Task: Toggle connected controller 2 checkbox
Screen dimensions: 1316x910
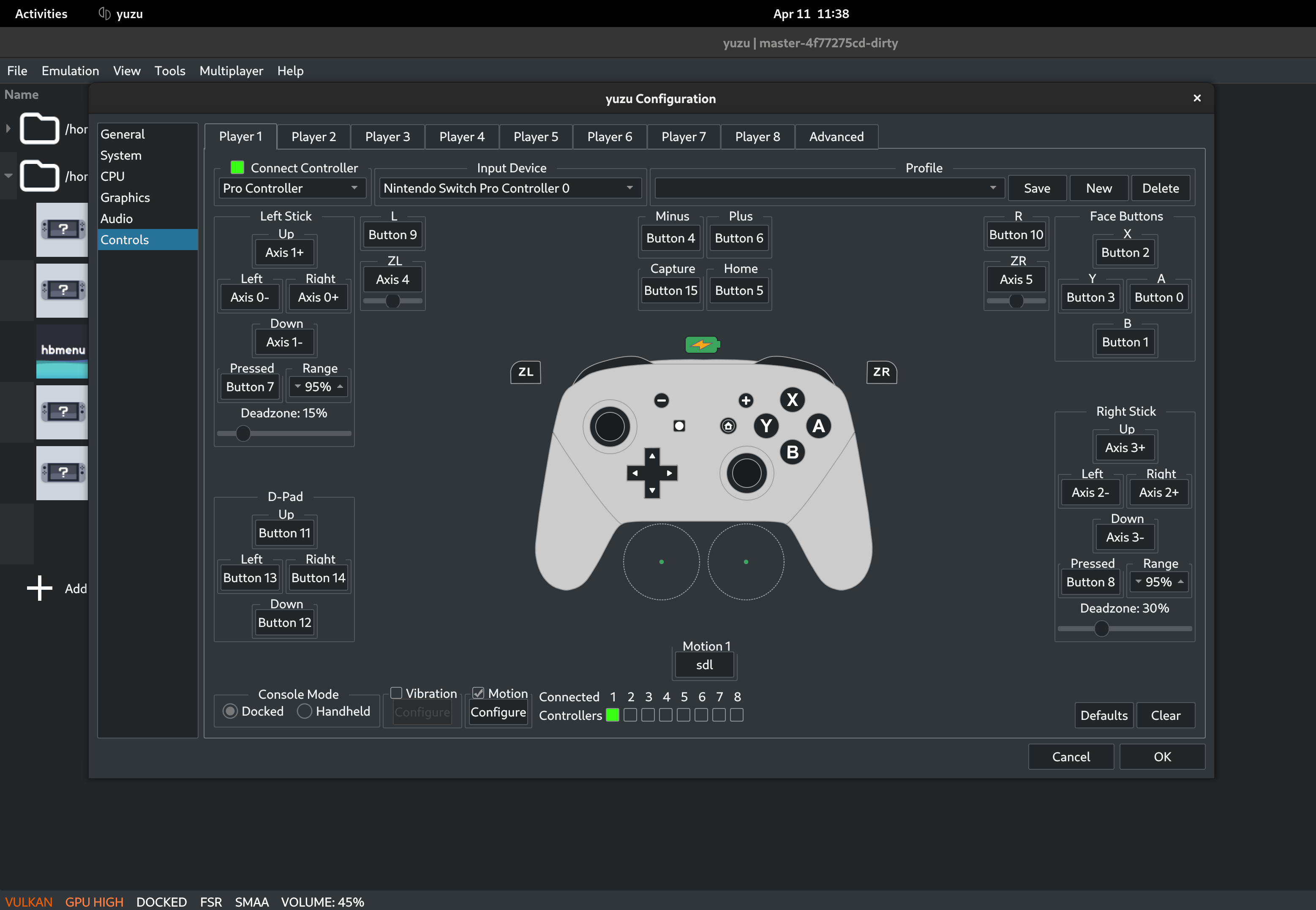Action: [x=630, y=715]
